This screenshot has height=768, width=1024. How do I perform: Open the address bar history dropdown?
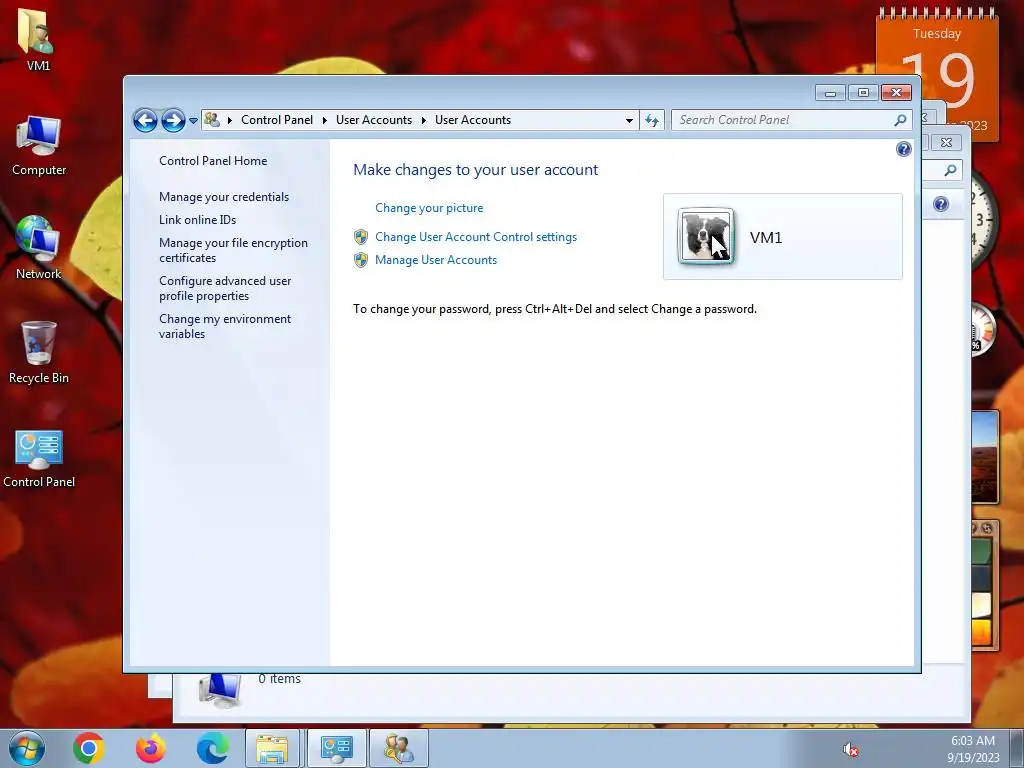tap(629, 120)
